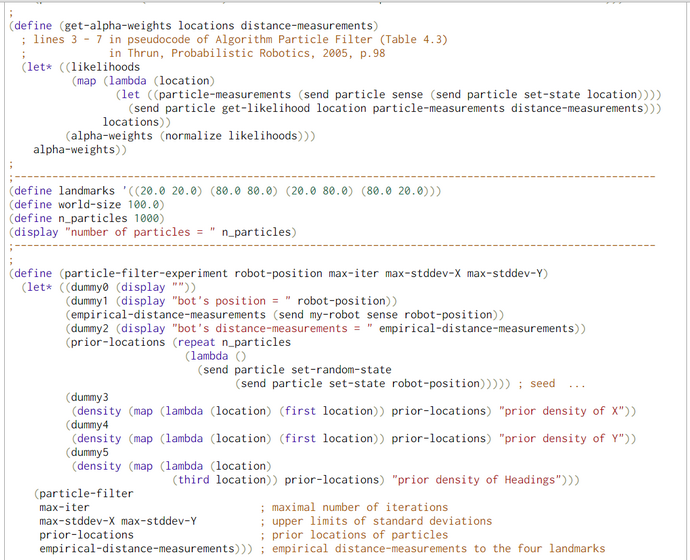Click the string "bot's distance-measurements = "
This screenshot has width=690, height=560.
(272, 329)
